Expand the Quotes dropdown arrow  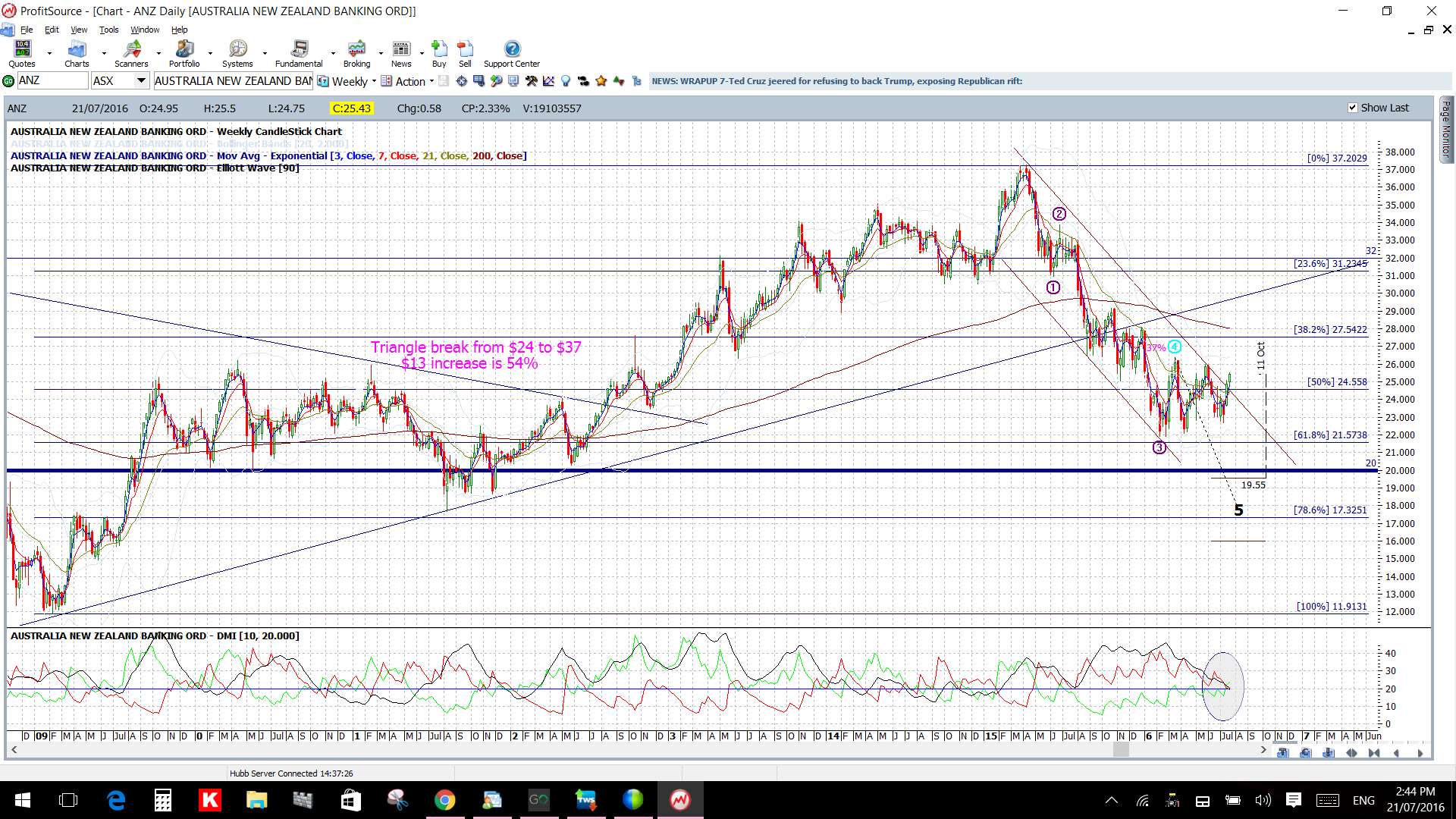point(49,54)
